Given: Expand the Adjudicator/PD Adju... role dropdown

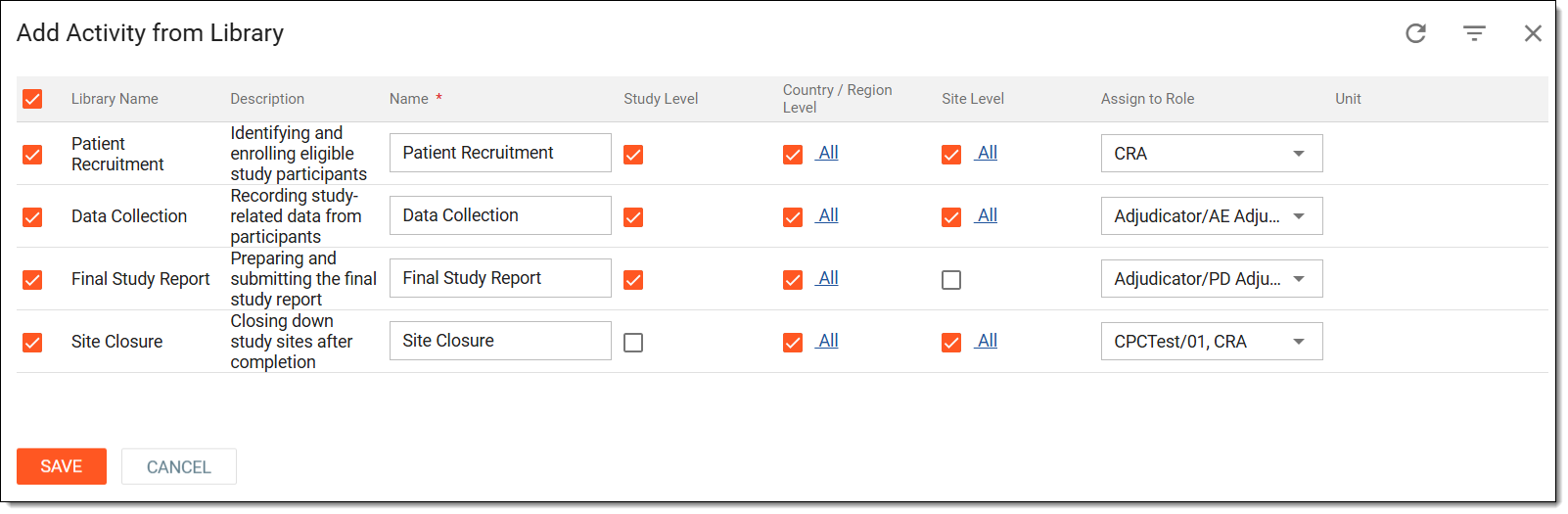Looking at the screenshot, I should (x=1212, y=279).
